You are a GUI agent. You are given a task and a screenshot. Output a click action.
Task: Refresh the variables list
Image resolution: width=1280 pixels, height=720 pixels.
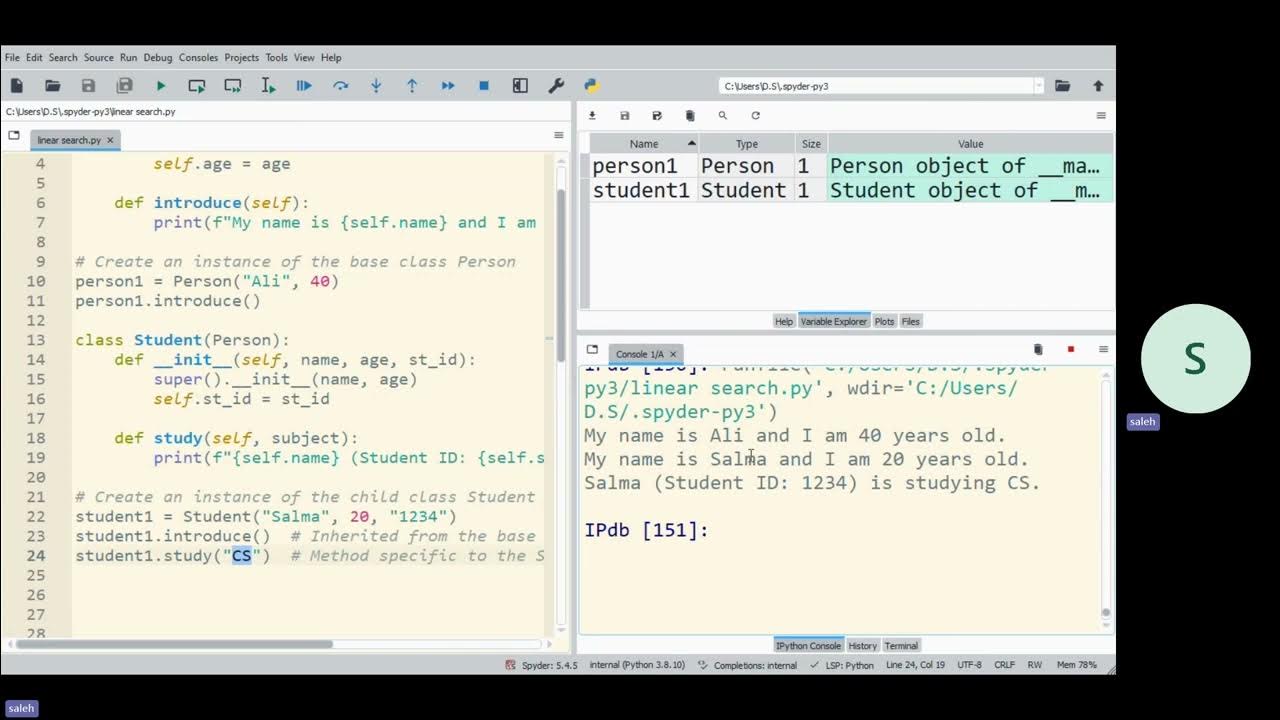coord(755,116)
